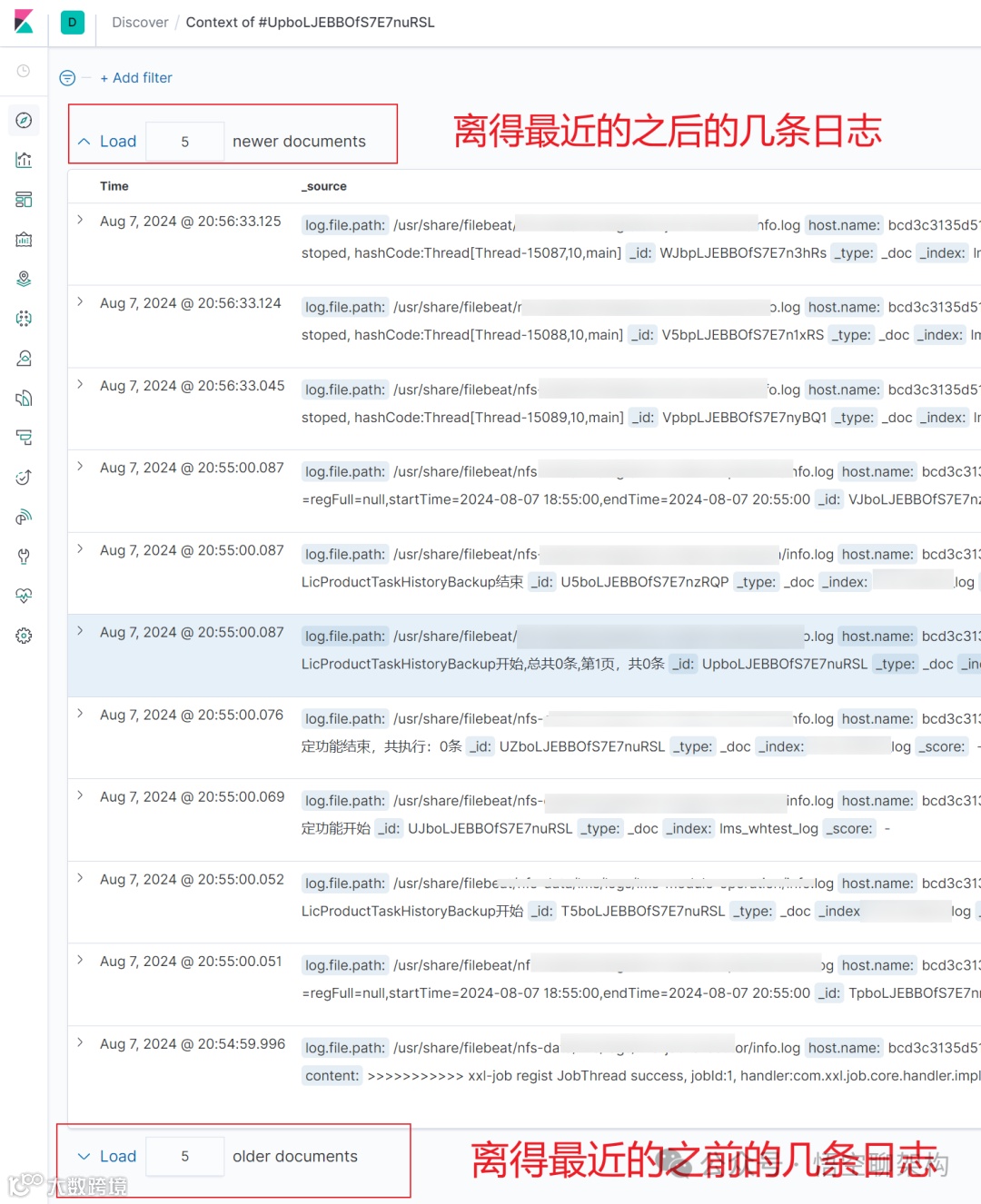Expand row at 20:56:33.125
Viewport: 981px width, 1204px height.
(80, 220)
